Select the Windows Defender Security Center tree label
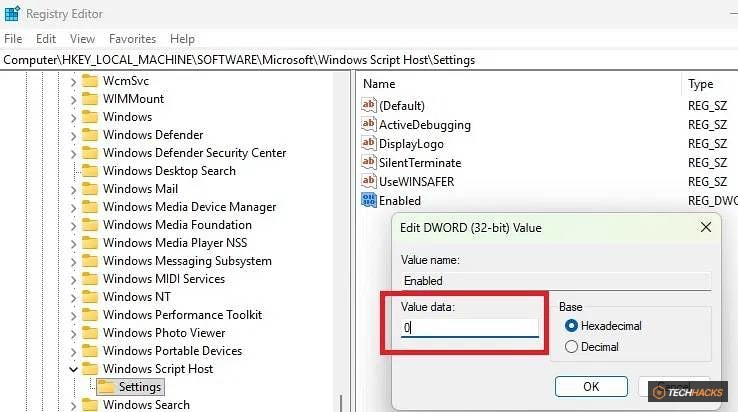The height and width of the screenshot is (412, 738). 194,153
